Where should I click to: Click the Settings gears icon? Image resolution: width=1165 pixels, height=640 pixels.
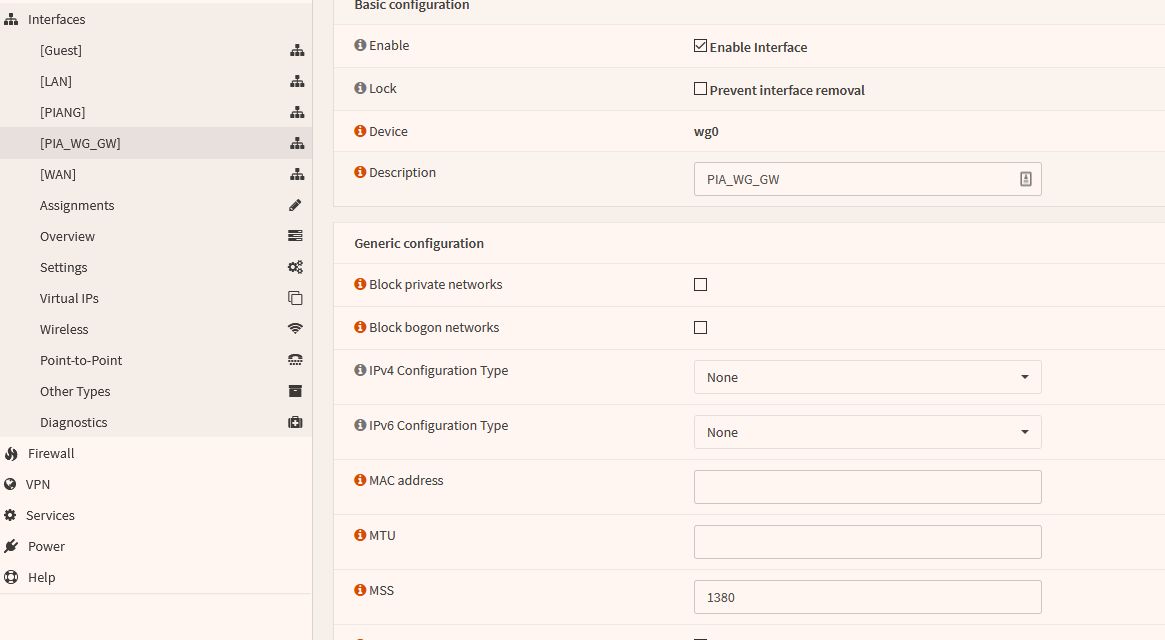(295, 267)
